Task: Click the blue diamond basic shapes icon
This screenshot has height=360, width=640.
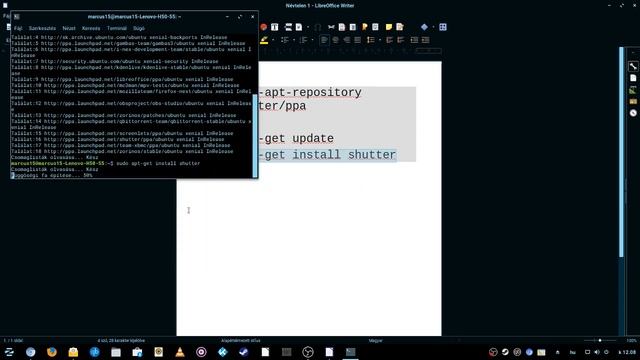Action: click(424, 27)
